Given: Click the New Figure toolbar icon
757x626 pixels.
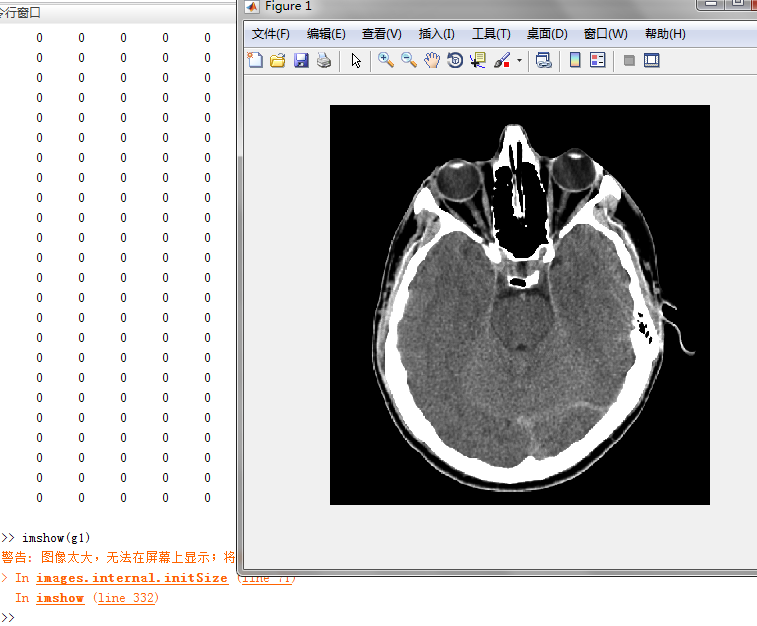Looking at the screenshot, I should (x=255, y=60).
